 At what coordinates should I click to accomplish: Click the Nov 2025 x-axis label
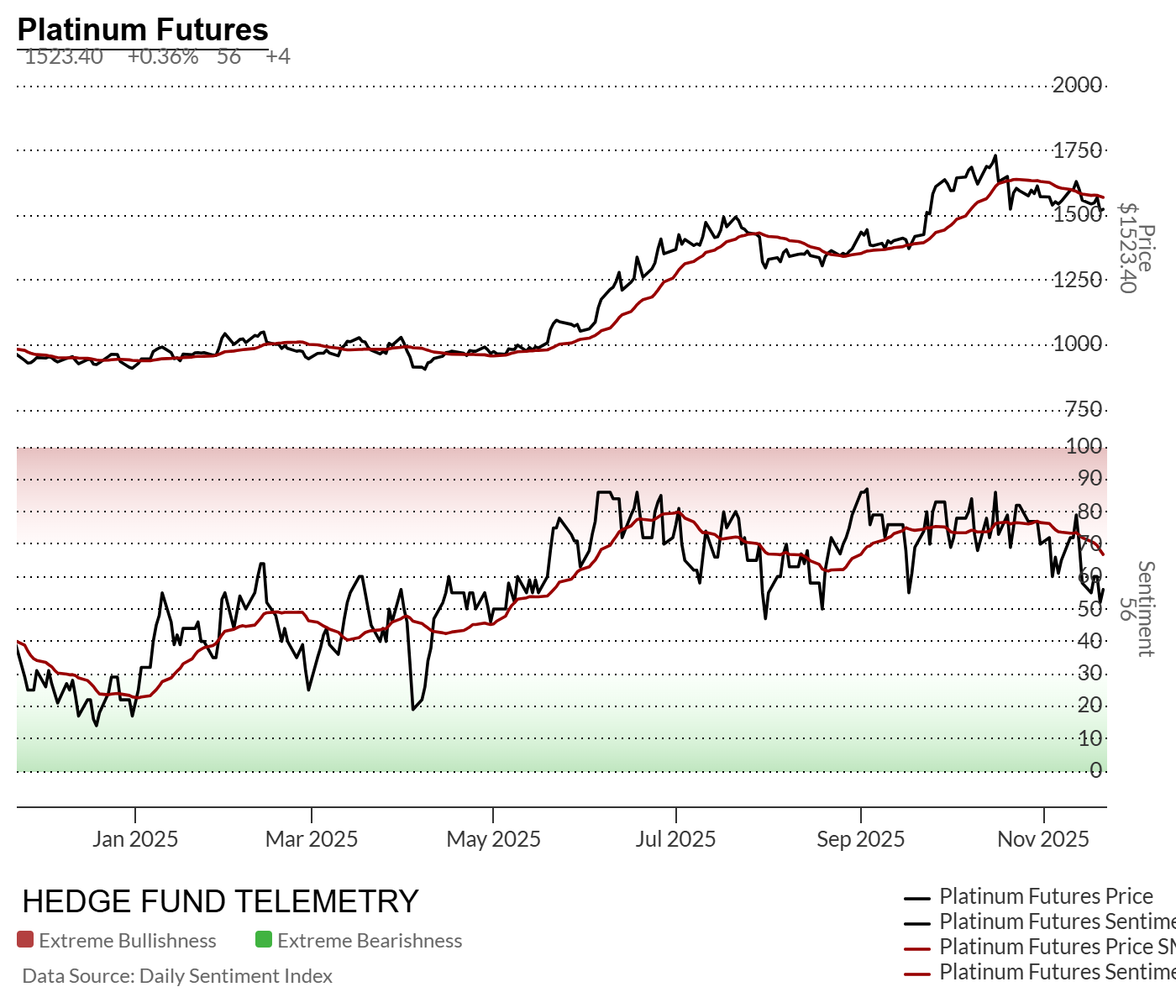click(x=1042, y=838)
